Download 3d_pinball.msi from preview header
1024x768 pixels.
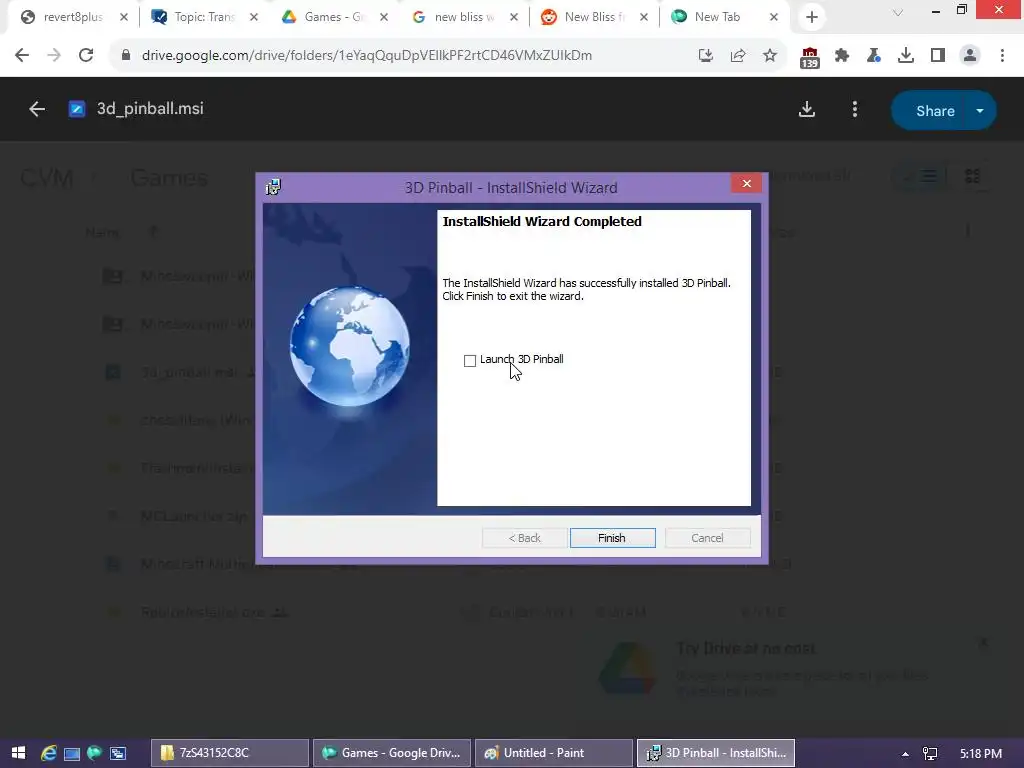(807, 109)
